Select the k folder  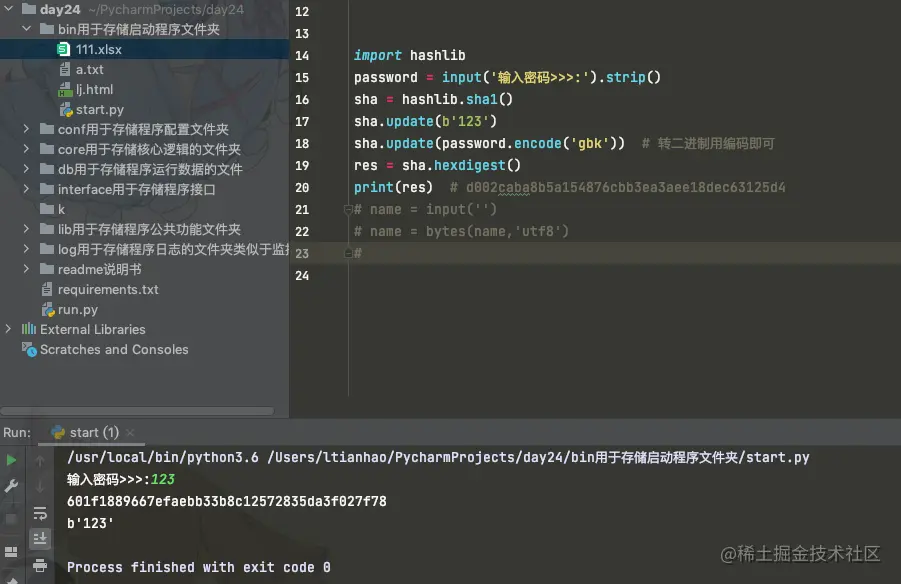pyautogui.click(x=61, y=209)
